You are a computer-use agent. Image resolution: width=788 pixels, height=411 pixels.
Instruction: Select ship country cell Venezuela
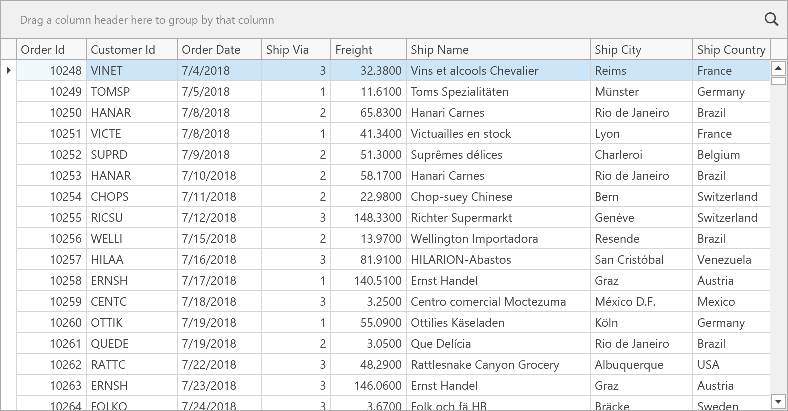731,260
